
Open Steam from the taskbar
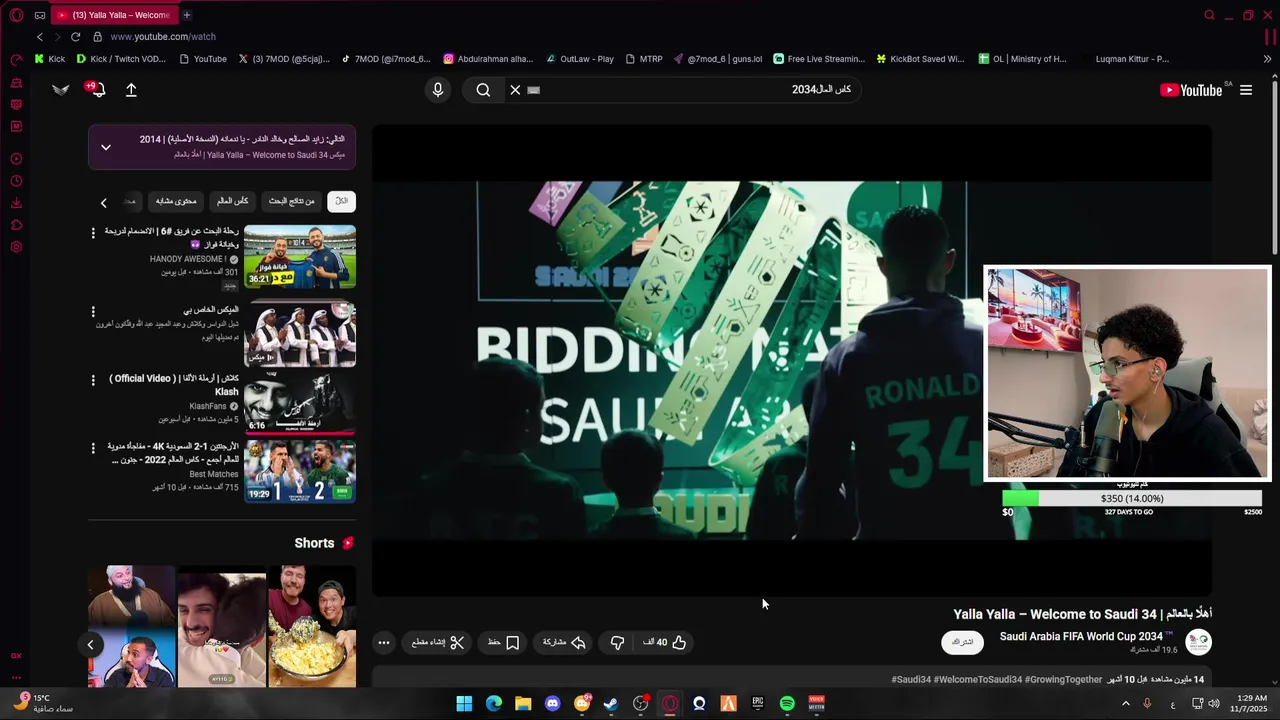pyautogui.click(x=611, y=704)
